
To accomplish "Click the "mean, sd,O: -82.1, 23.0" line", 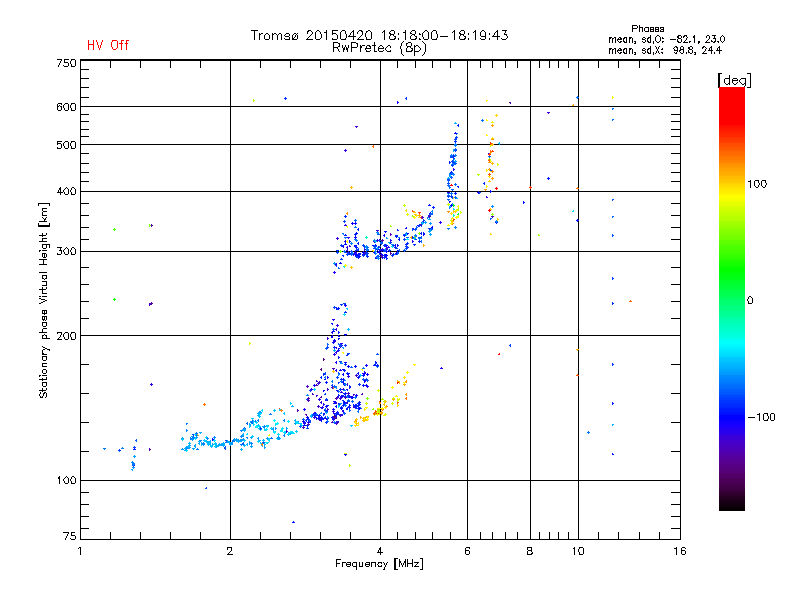I will click(666, 39).
